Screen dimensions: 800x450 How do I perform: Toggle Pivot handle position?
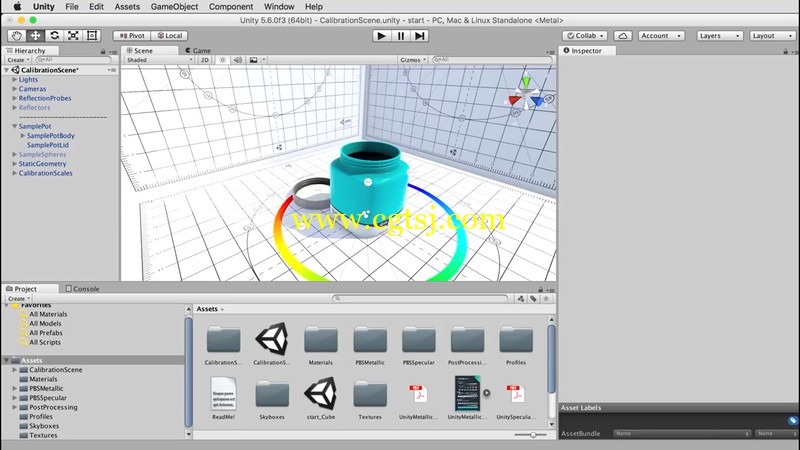point(132,36)
